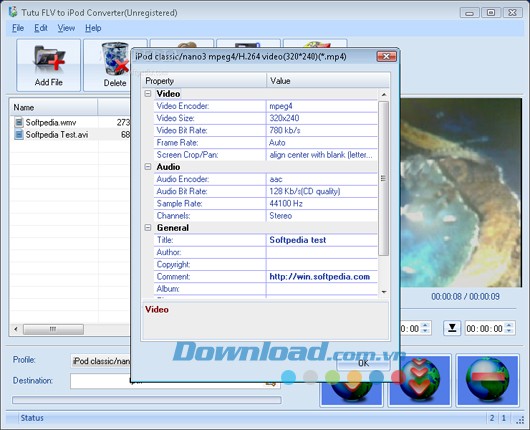Click the empty Copyright value cell
Viewport: 530px width, 430px height.
point(321,264)
